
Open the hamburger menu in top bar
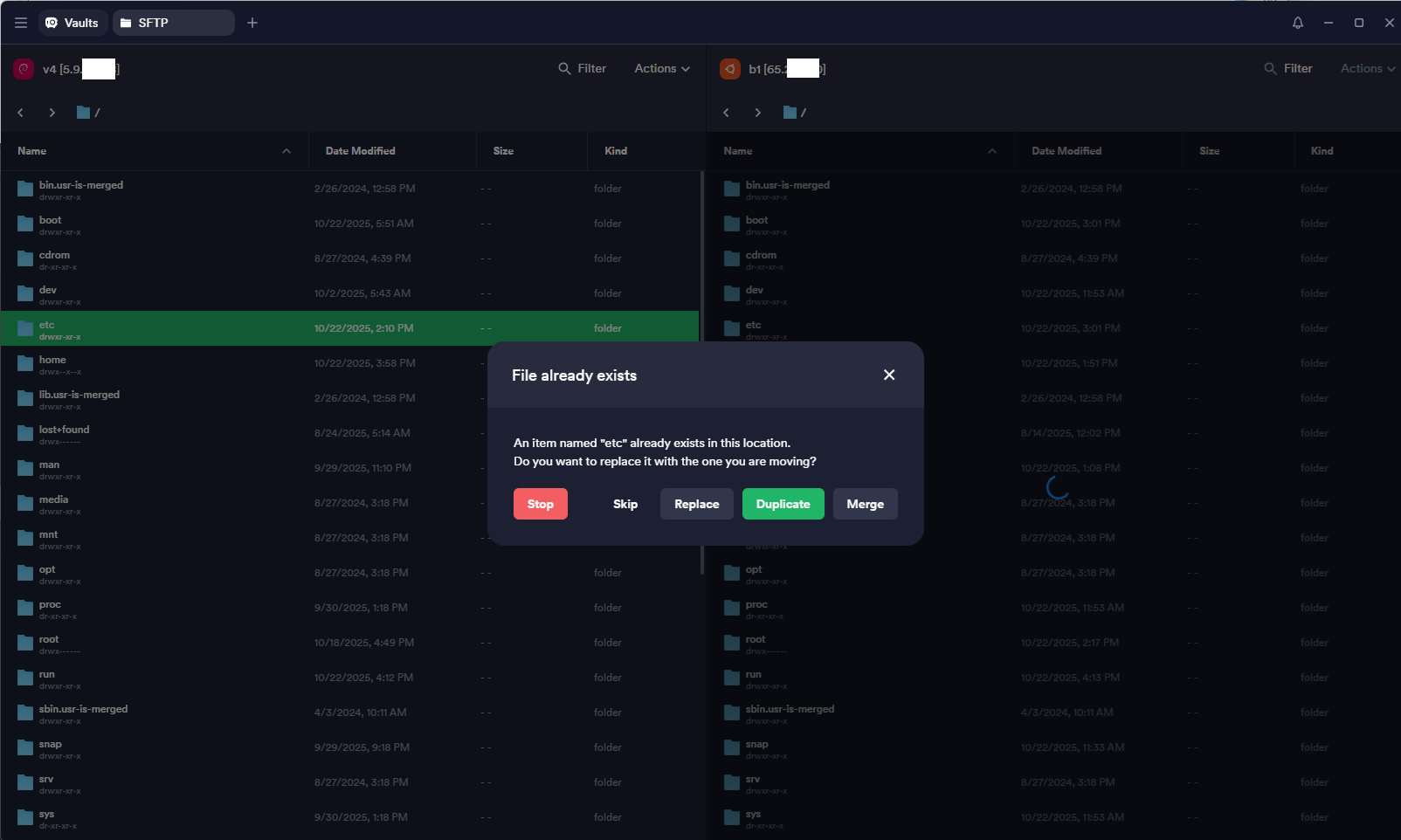click(x=21, y=23)
